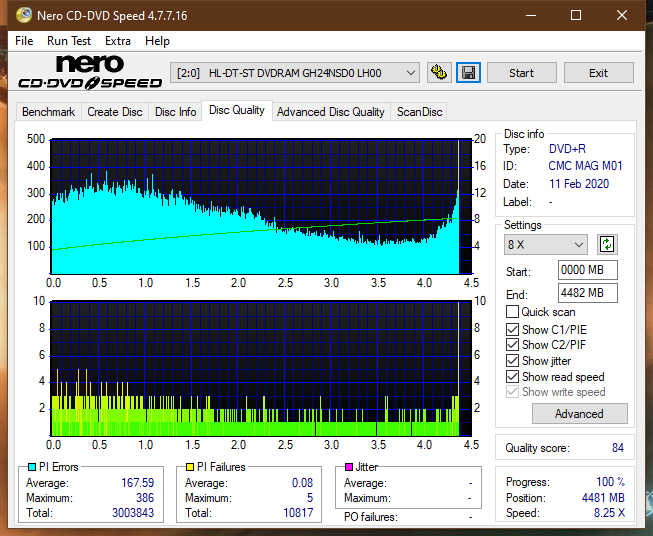Switch to the Disc Info tab

(x=175, y=112)
